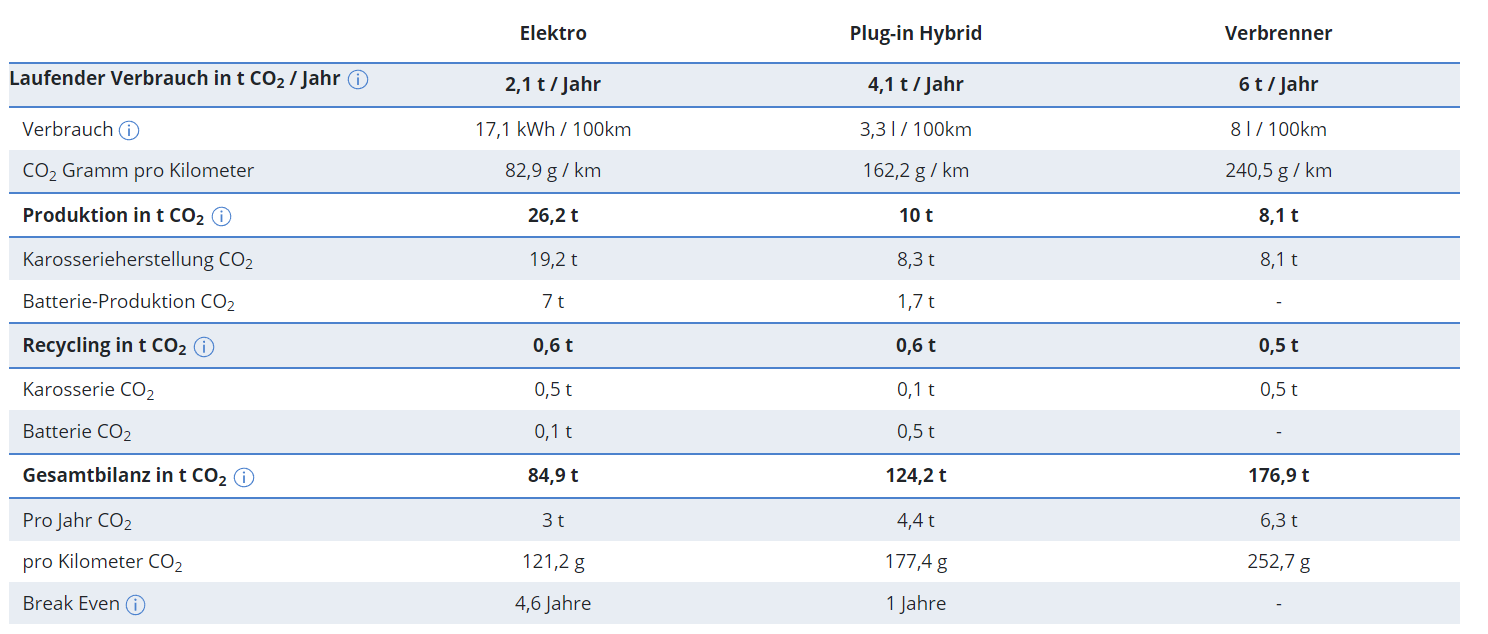Image resolution: width=1488 pixels, height=634 pixels.
Task: Click the Karosserieherstellung CO2 row label
Action: [x=138, y=260]
